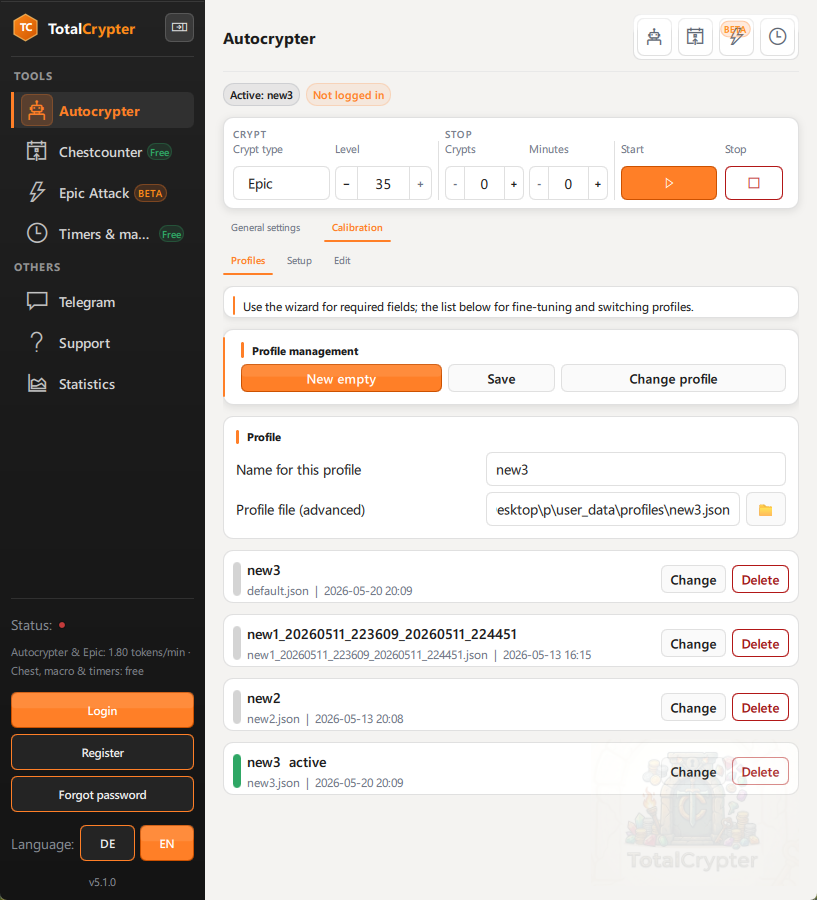This screenshot has width=817, height=900.
Task: Decrease the stop Minutes value
Action: click(539, 184)
